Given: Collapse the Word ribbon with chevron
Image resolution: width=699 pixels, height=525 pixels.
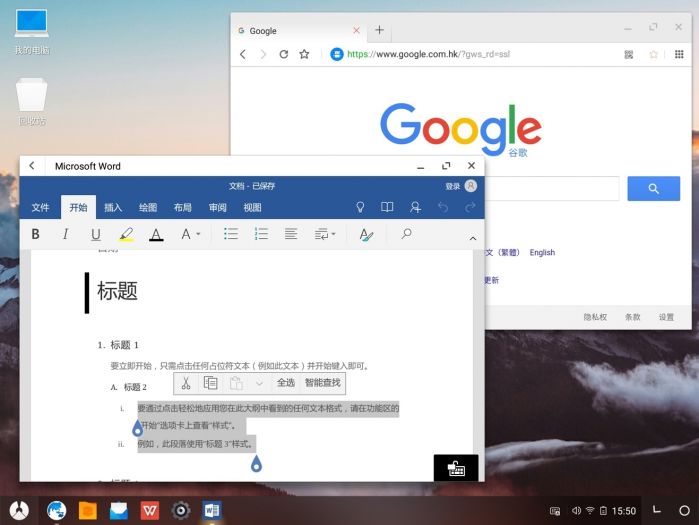Looking at the screenshot, I should 473,238.
